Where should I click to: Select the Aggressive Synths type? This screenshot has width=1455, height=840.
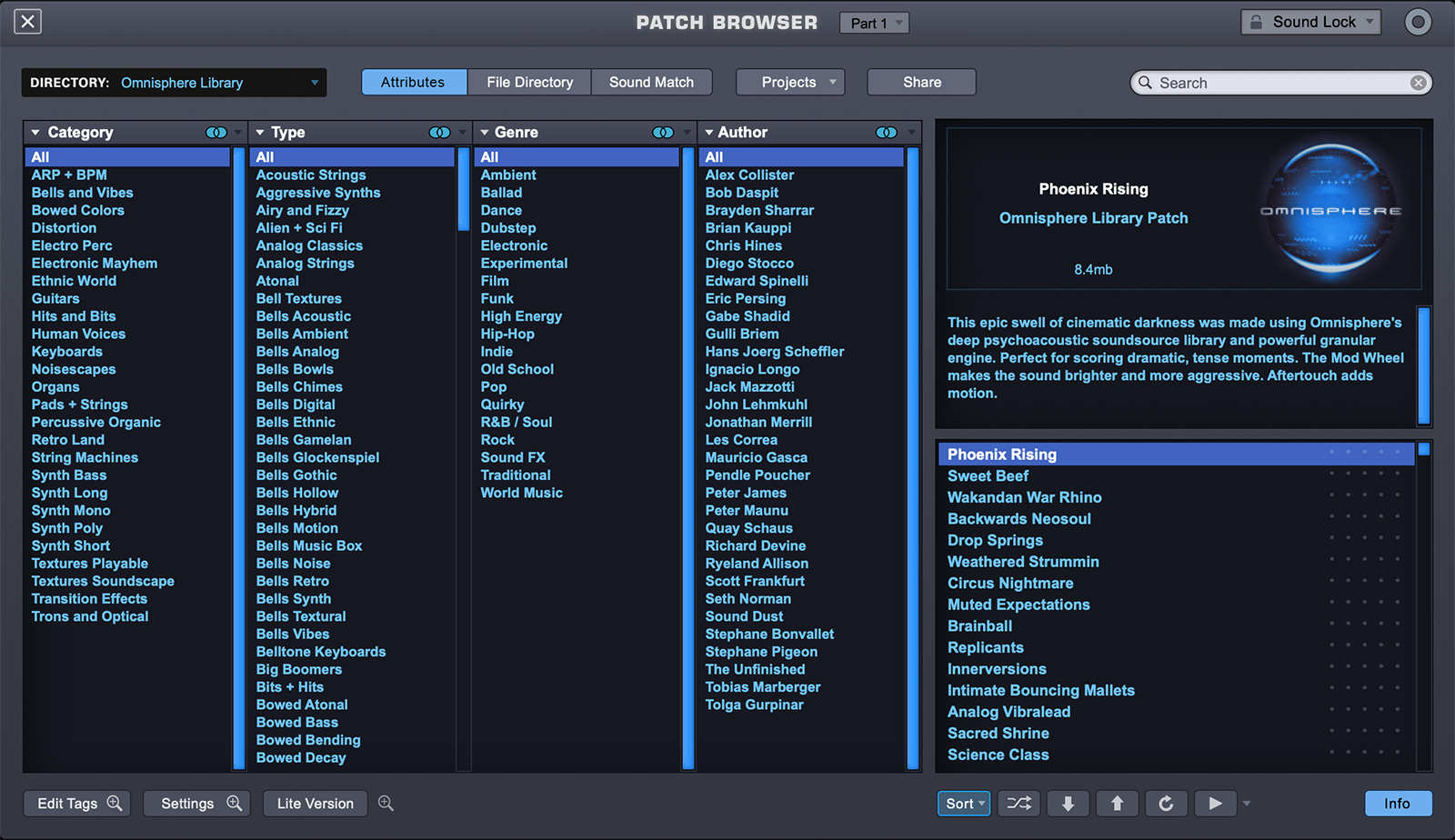(318, 193)
